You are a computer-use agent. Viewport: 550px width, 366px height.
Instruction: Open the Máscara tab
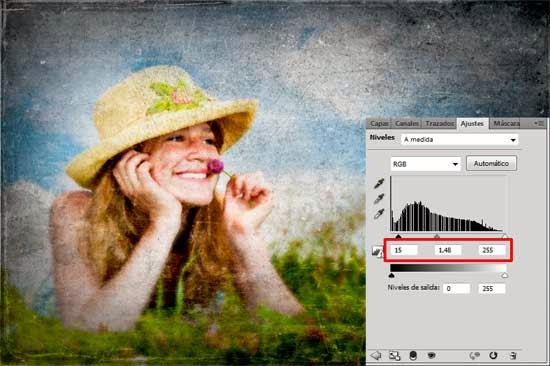click(506, 124)
